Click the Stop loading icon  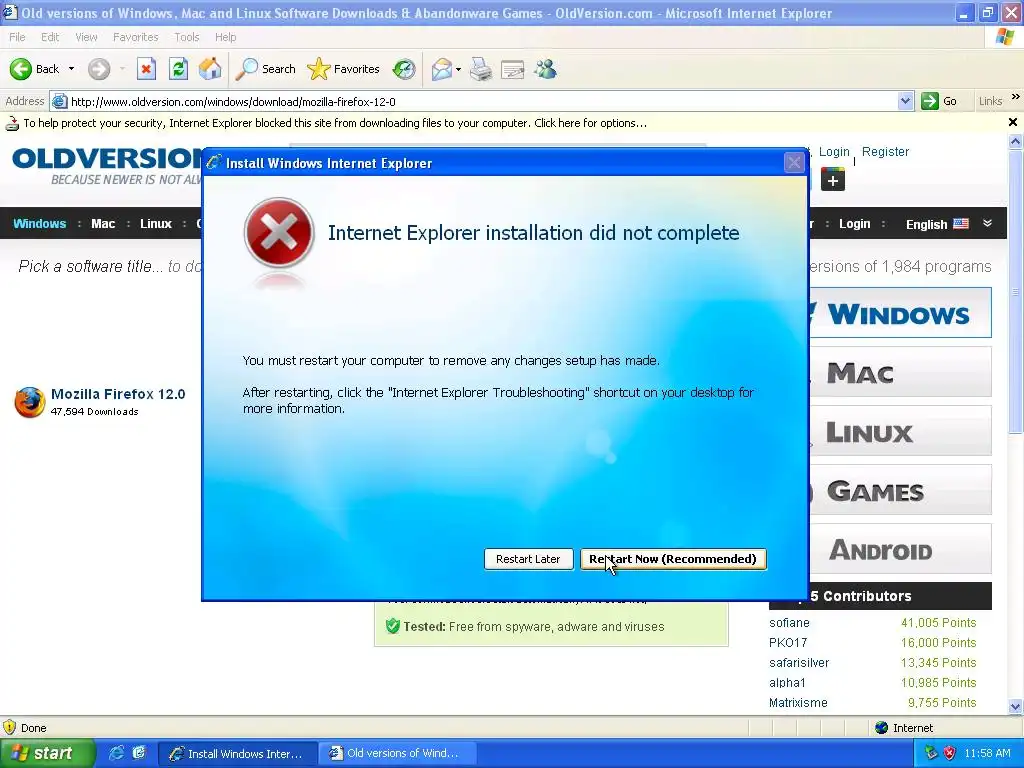[x=146, y=69]
